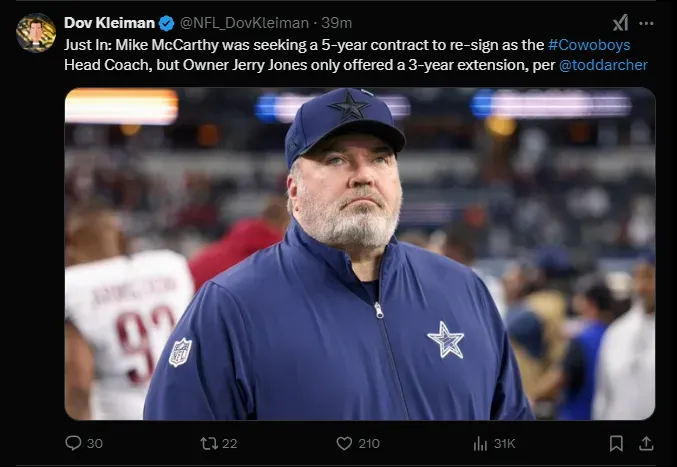Viewport: 677px width, 467px height.
Task: View post analytics bar chart icon
Action: (x=480, y=443)
